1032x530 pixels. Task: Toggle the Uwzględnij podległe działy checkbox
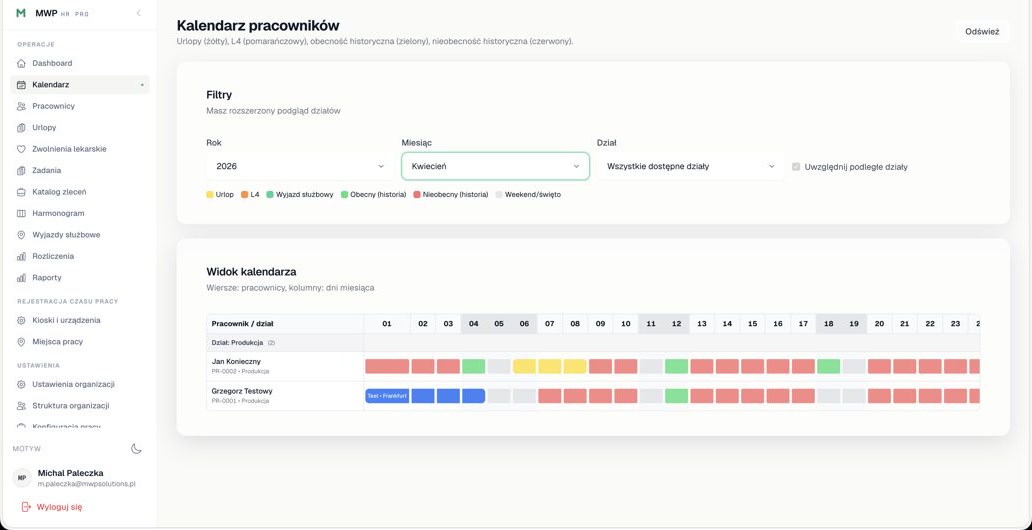[796, 167]
